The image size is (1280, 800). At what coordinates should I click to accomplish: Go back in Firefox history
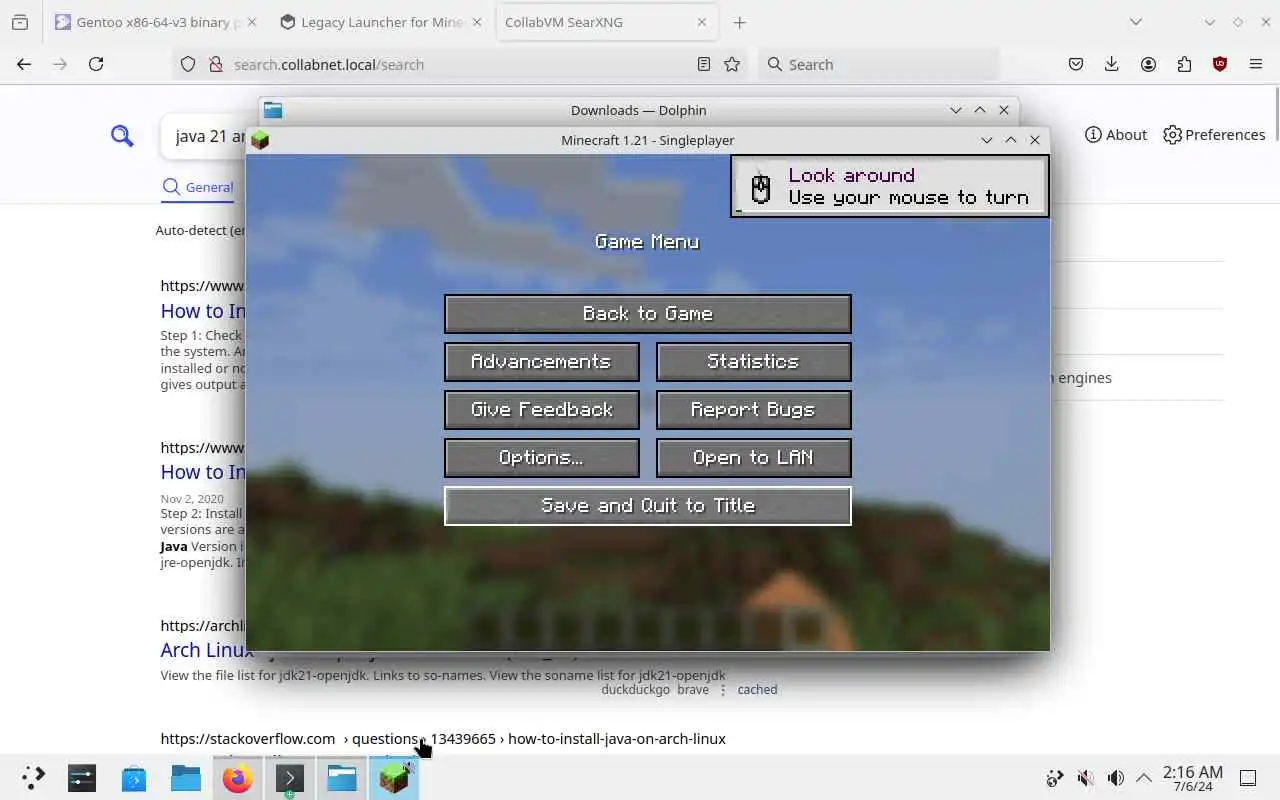tap(24, 64)
